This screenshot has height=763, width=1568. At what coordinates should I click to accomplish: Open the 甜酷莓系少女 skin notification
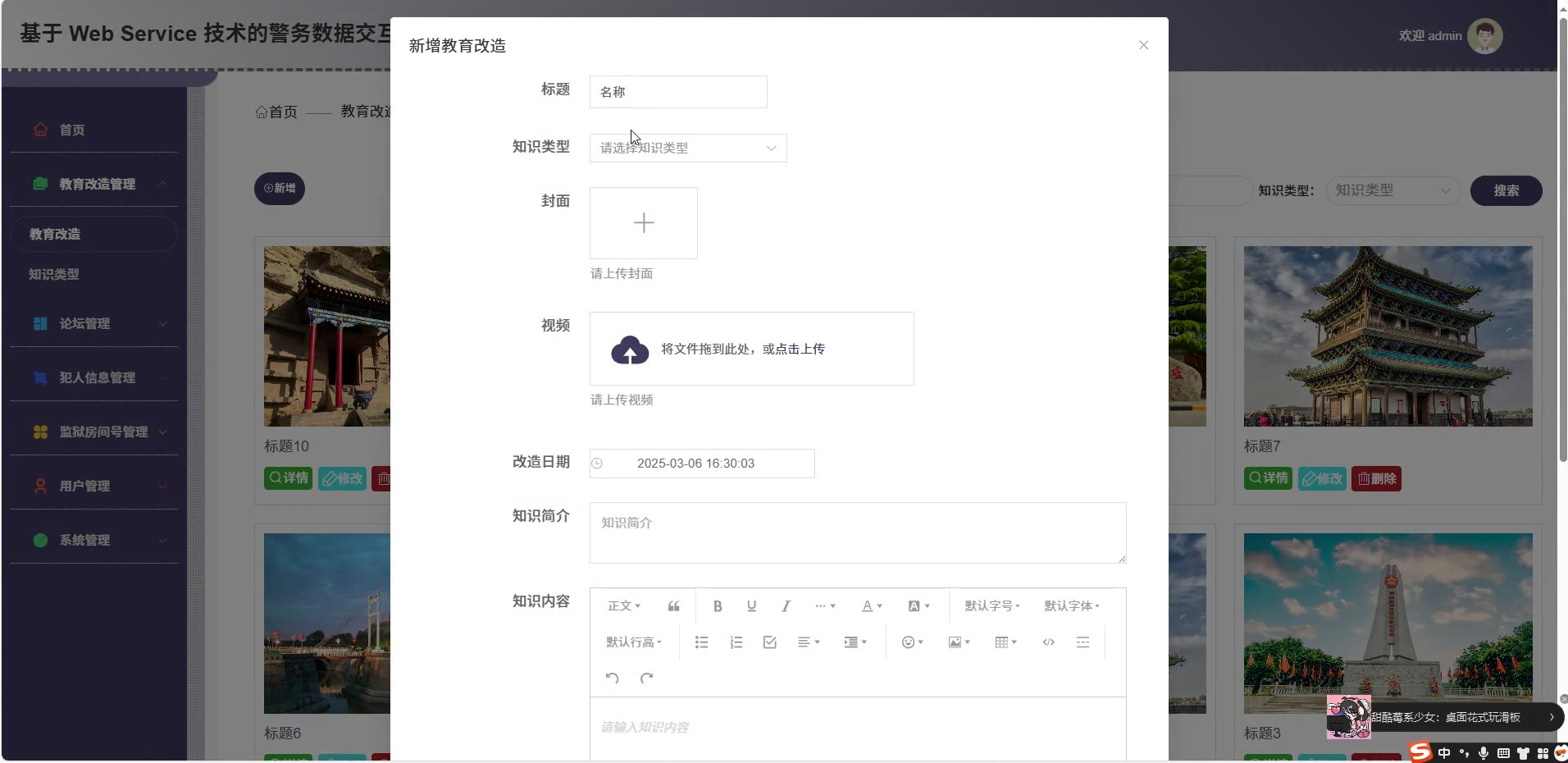(x=1444, y=717)
